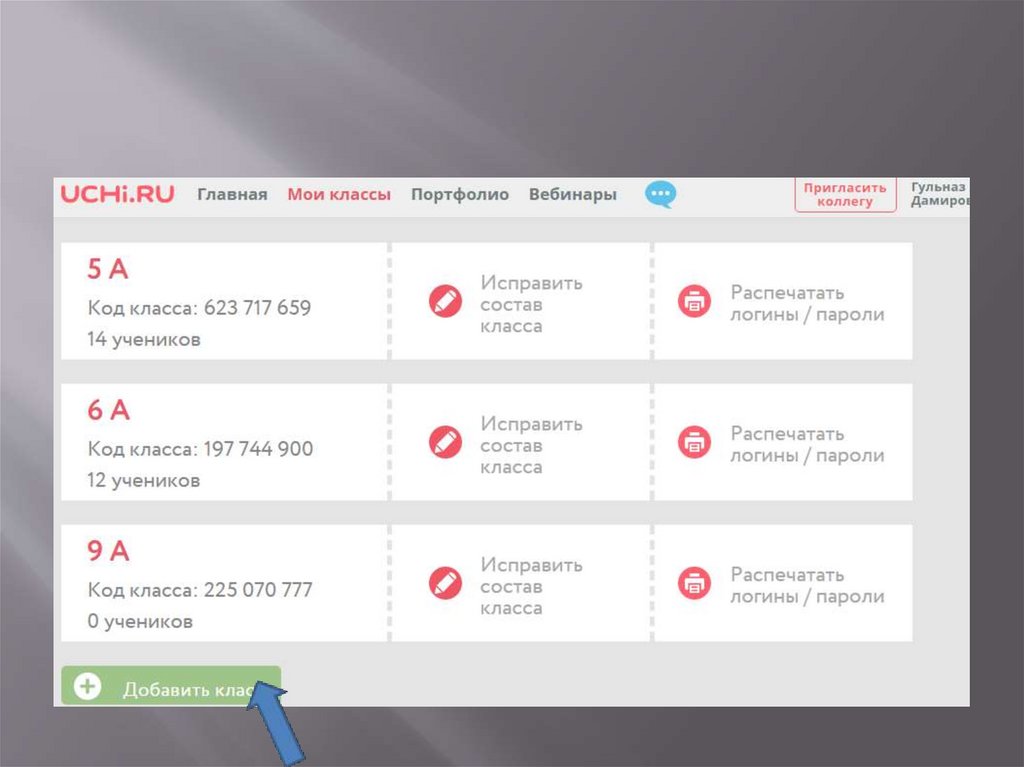The image size is (1024, 767).
Task: Open the blue chat bubble icon
Action: pyautogui.click(x=660, y=195)
